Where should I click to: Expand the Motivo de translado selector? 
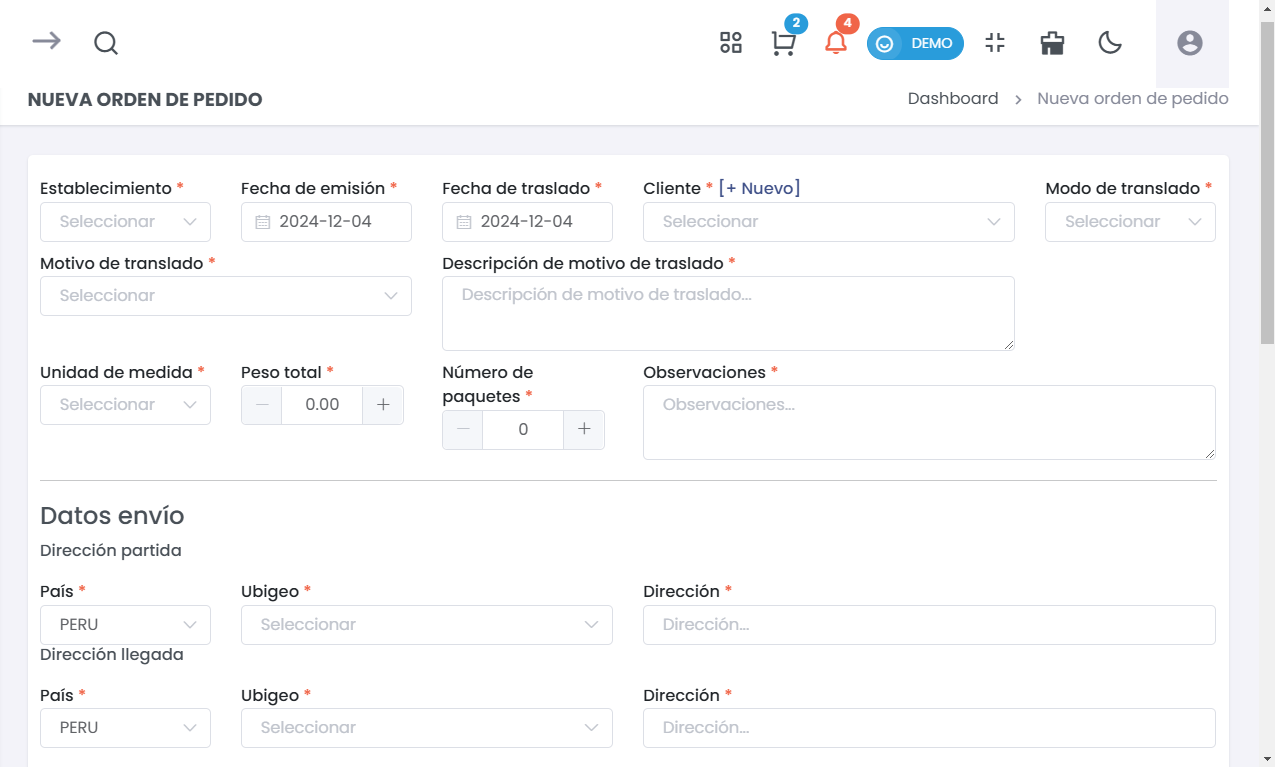pos(225,296)
